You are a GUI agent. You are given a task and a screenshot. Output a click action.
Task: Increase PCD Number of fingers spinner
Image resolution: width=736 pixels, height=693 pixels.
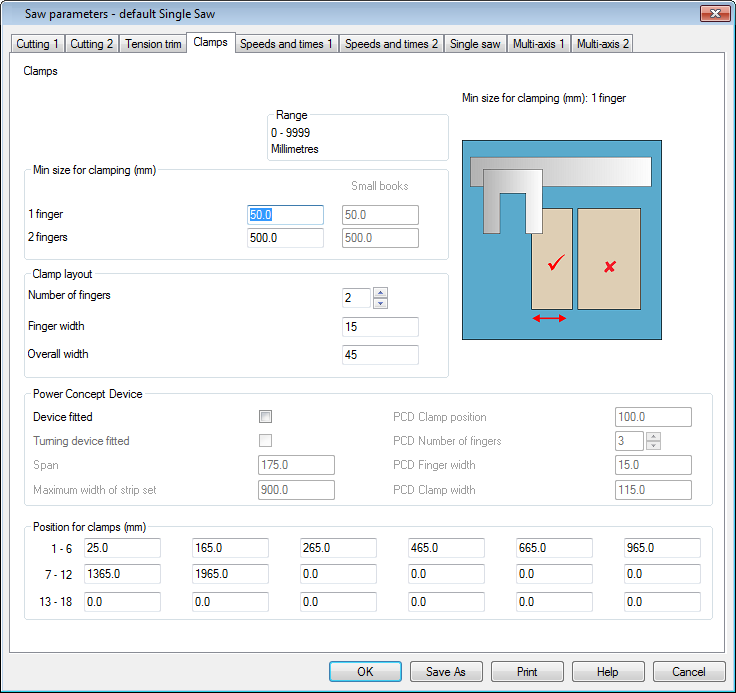(653, 436)
